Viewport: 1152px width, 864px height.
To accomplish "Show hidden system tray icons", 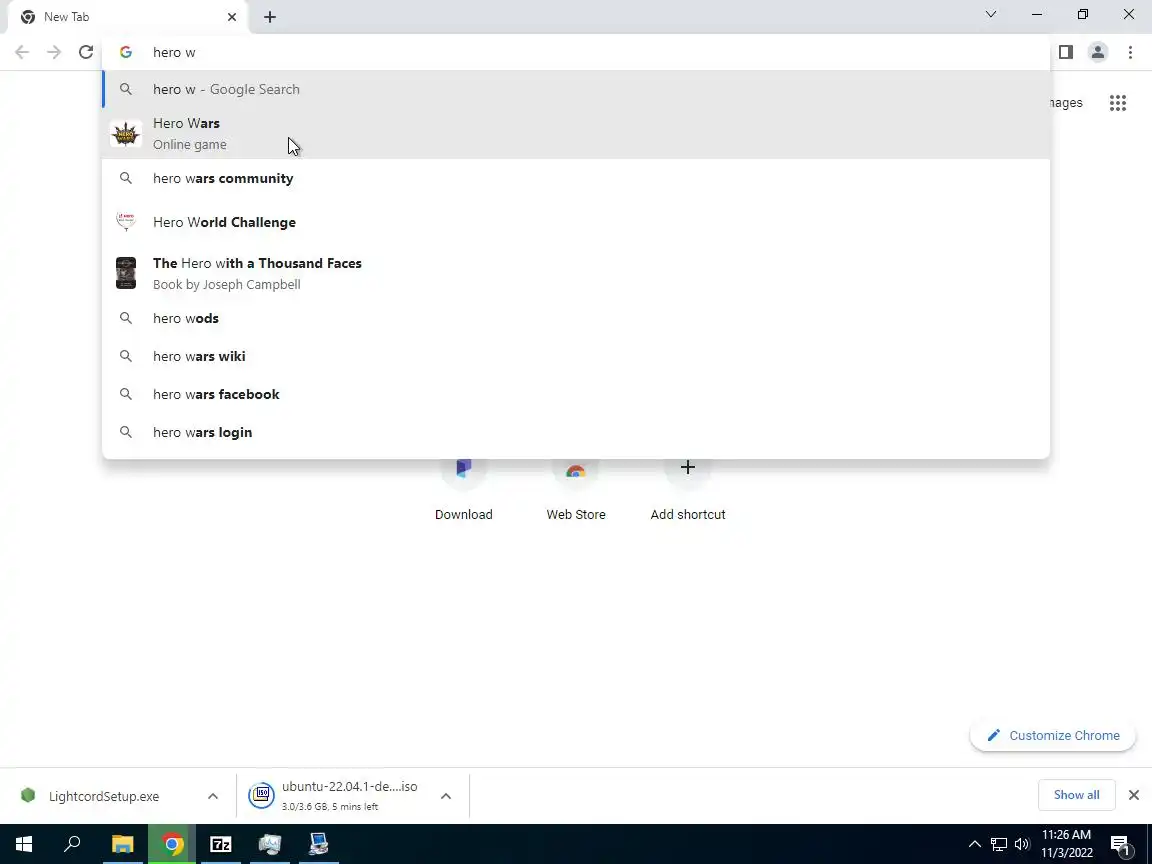I will [974, 844].
